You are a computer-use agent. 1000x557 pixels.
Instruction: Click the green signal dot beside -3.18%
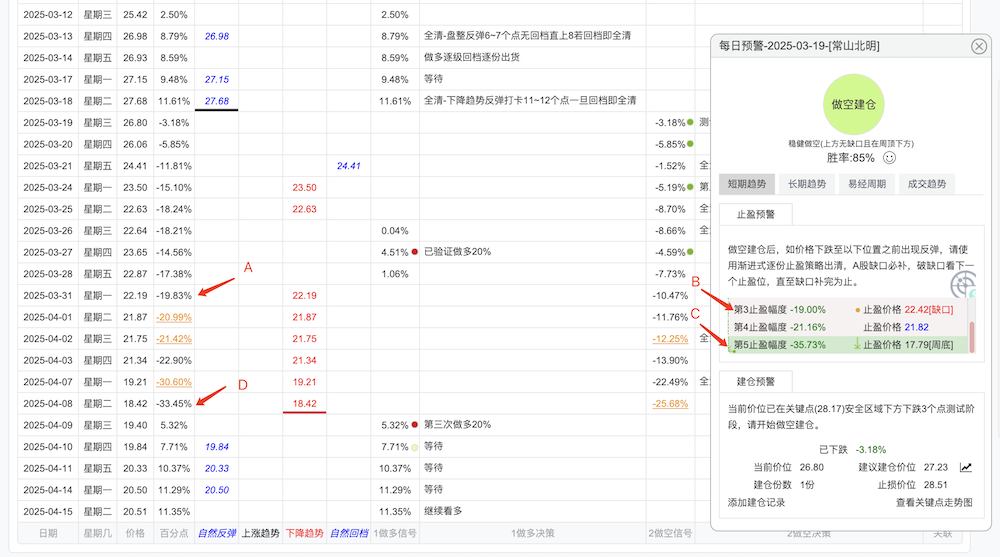coord(690,123)
